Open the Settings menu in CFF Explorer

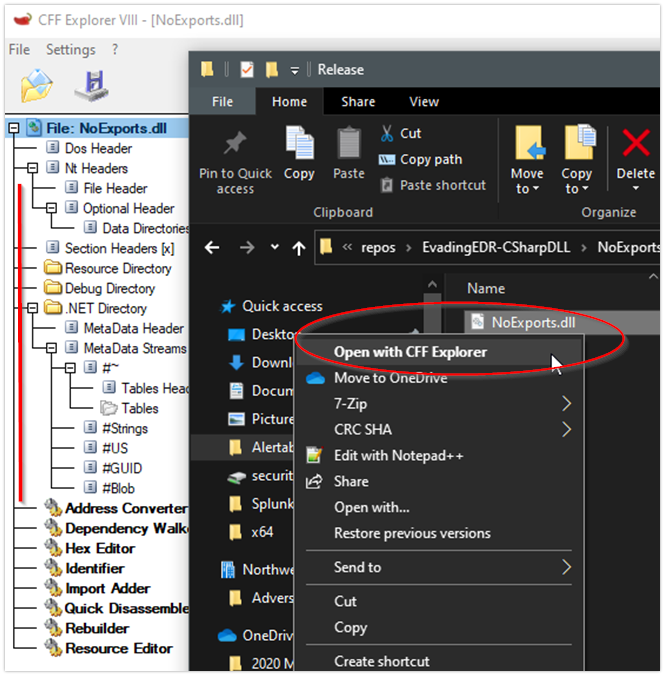pos(71,50)
